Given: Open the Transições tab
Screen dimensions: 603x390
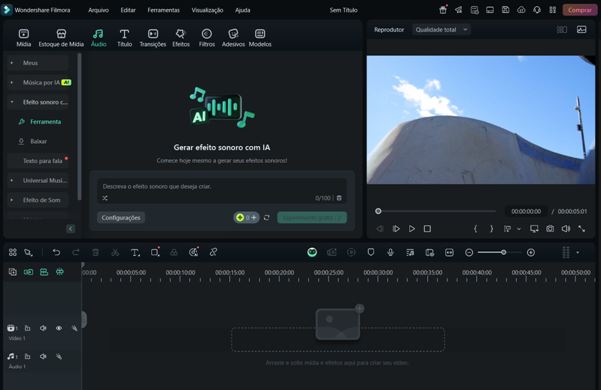Looking at the screenshot, I should [x=153, y=38].
